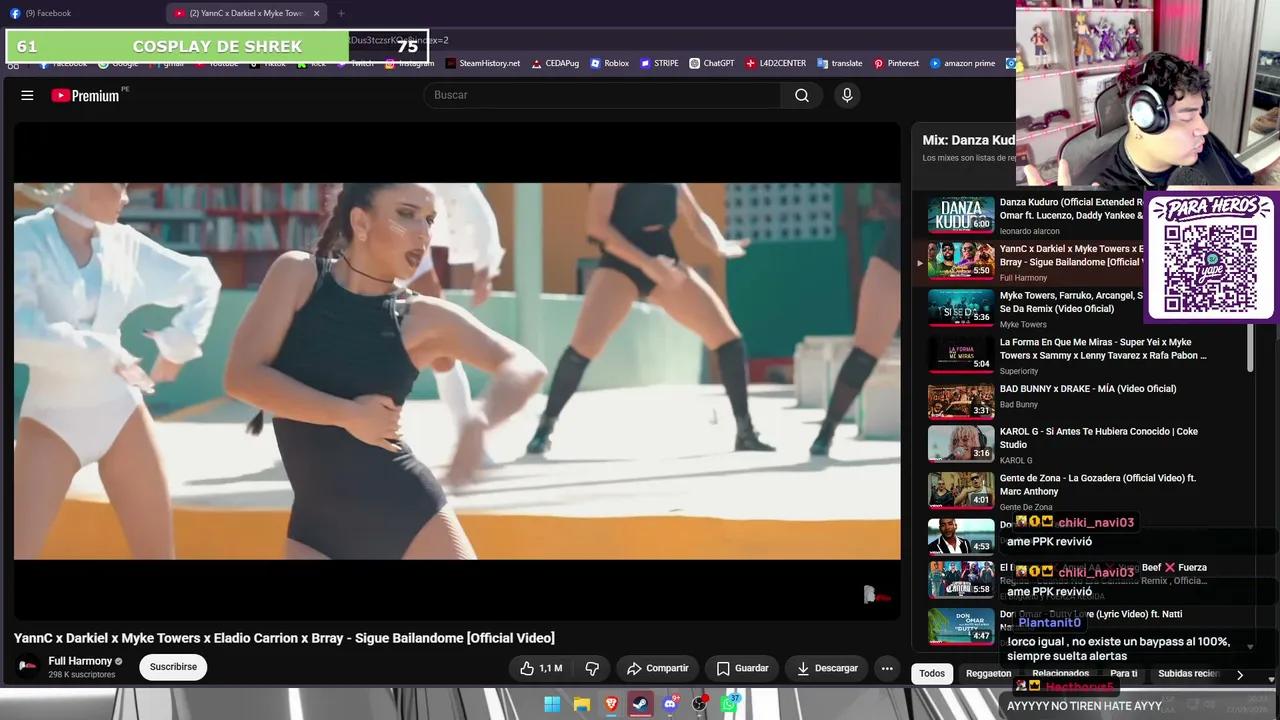1280x720 pixels.
Task: Open the L4D2CENTER bookmark
Action: pos(775,63)
